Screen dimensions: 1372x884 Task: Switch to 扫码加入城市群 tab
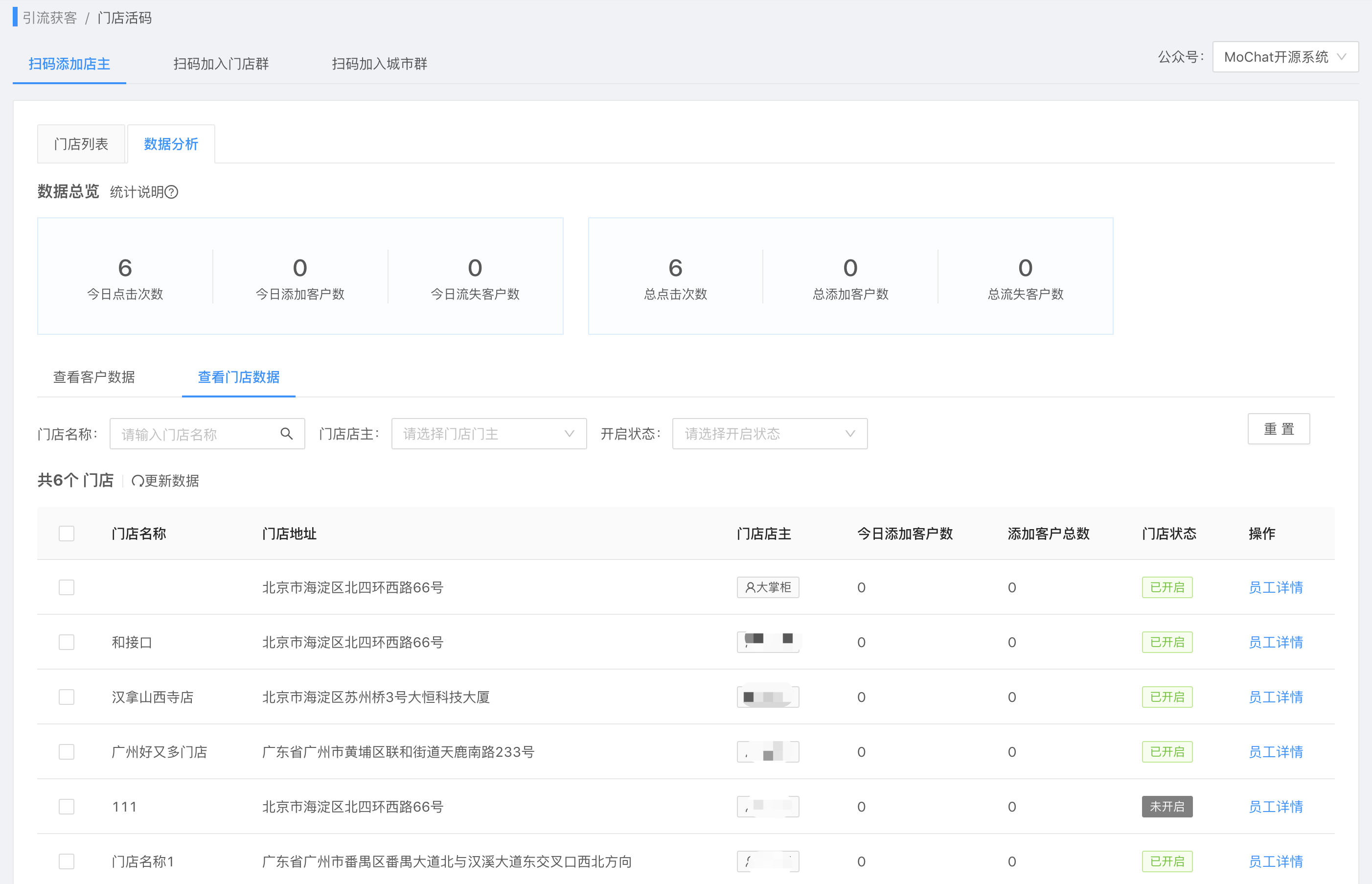point(379,64)
